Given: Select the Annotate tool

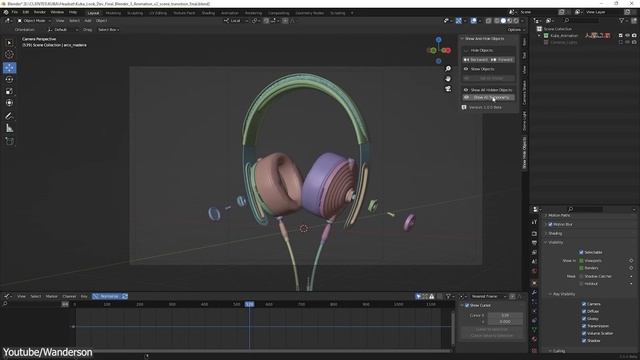Looking at the screenshot, I should (x=9, y=116).
